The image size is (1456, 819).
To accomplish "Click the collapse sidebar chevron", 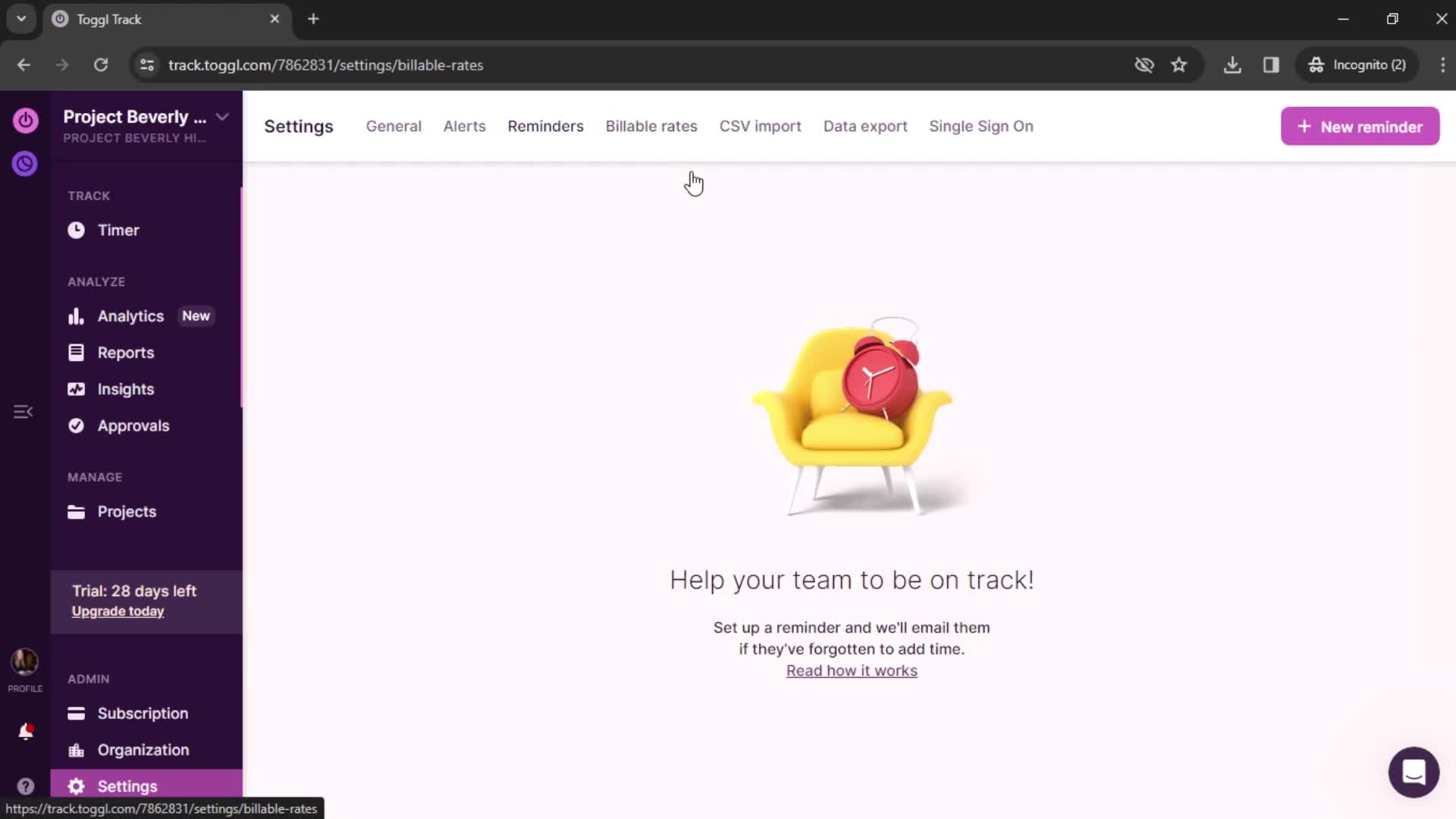I will [24, 411].
